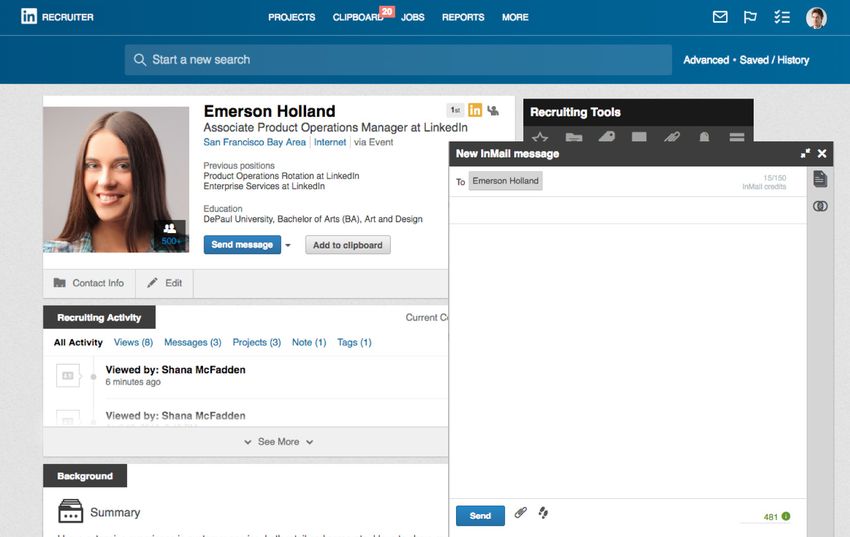Click the Recruiting Activity header
Screen dimensions: 850x537
99,318
